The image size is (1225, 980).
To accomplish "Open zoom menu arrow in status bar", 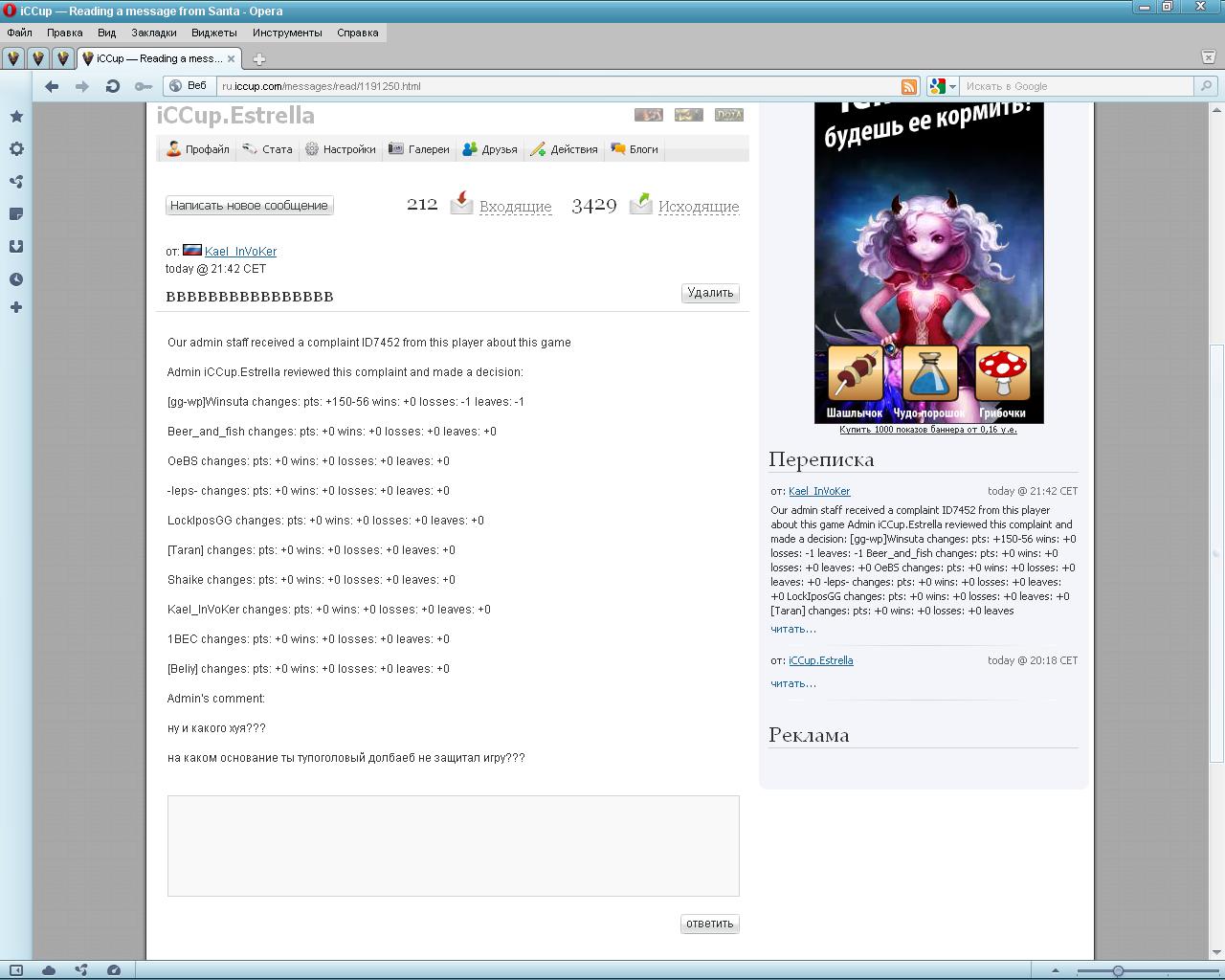I will click(1057, 970).
